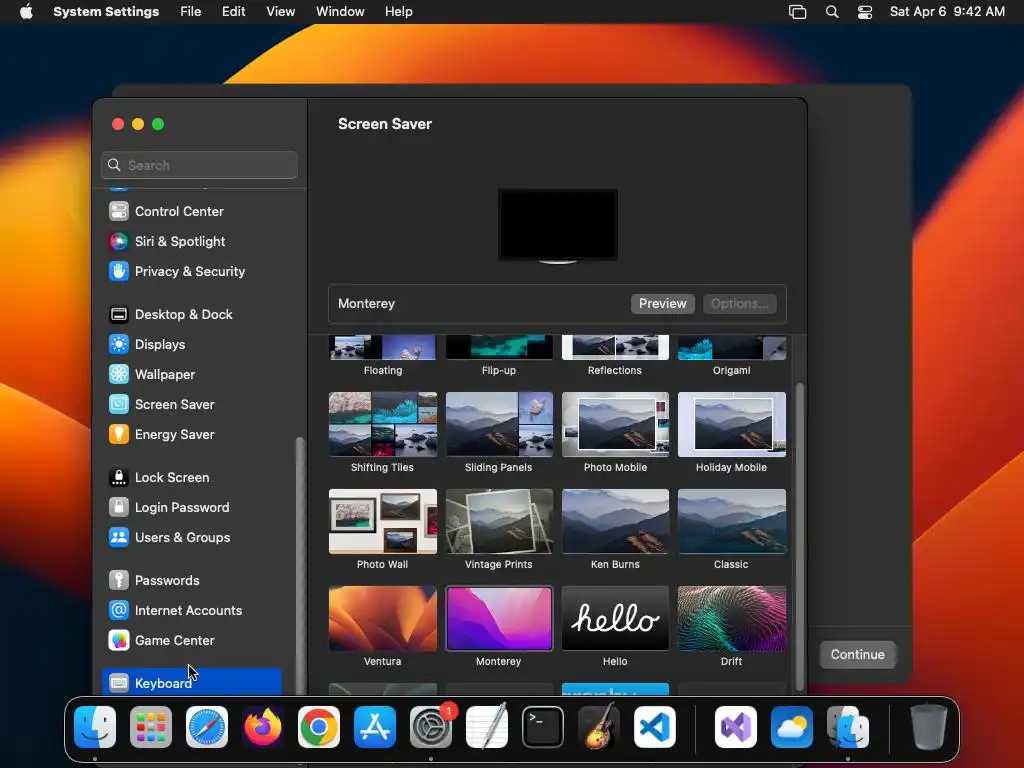Click the Options... button
Viewport: 1024px width, 768px height.
[739, 304]
